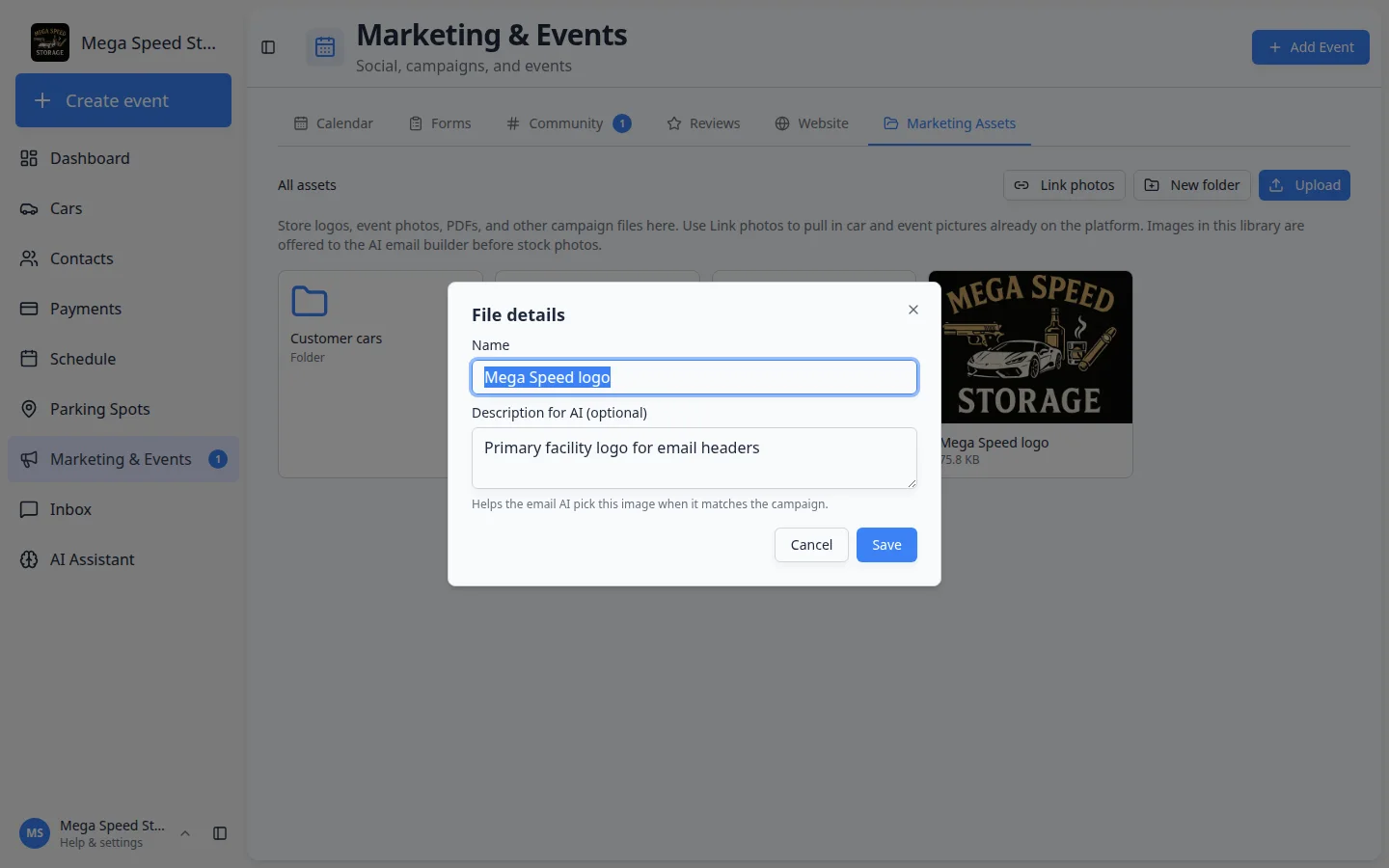Open Payments from the sidebar
The image size is (1389, 868).
coord(123,309)
